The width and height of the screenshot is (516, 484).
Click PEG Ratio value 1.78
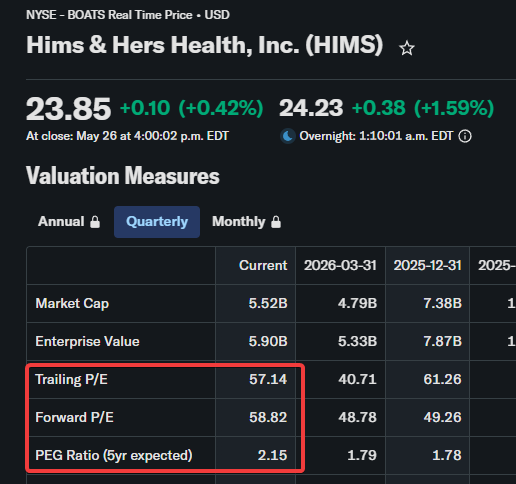pyautogui.click(x=447, y=456)
